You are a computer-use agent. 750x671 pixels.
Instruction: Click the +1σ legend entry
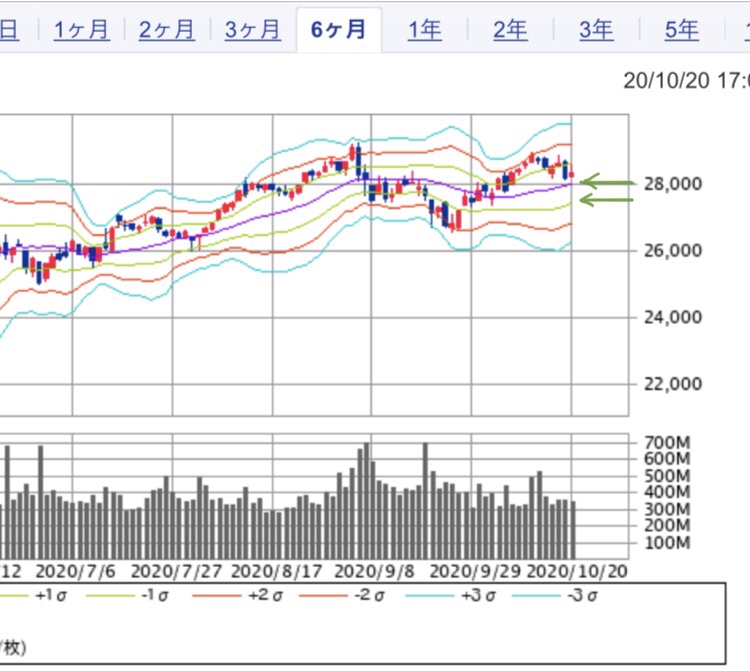pyautogui.click(x=33, y=596)
